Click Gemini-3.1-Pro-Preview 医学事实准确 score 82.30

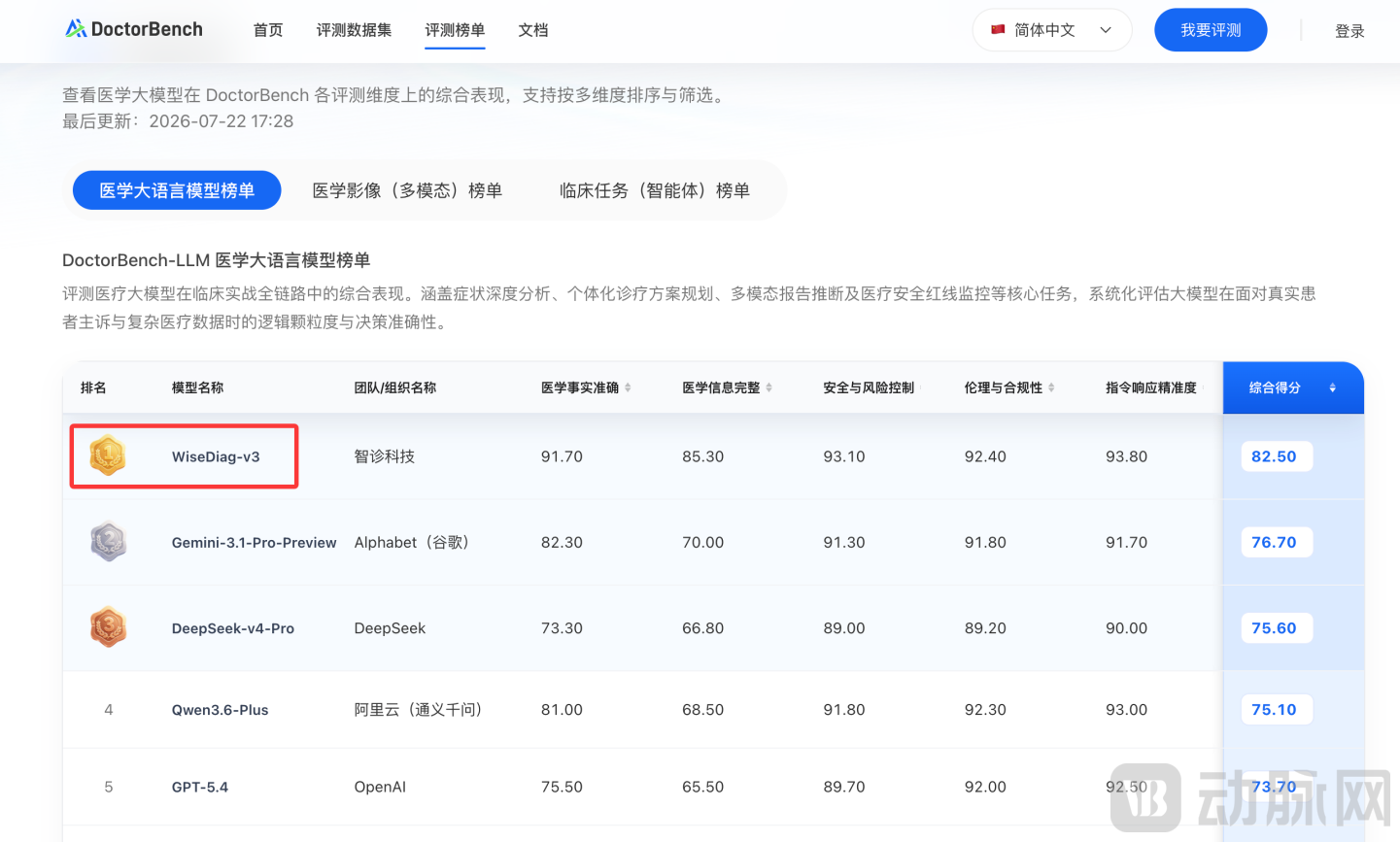[x=562, y=542]
